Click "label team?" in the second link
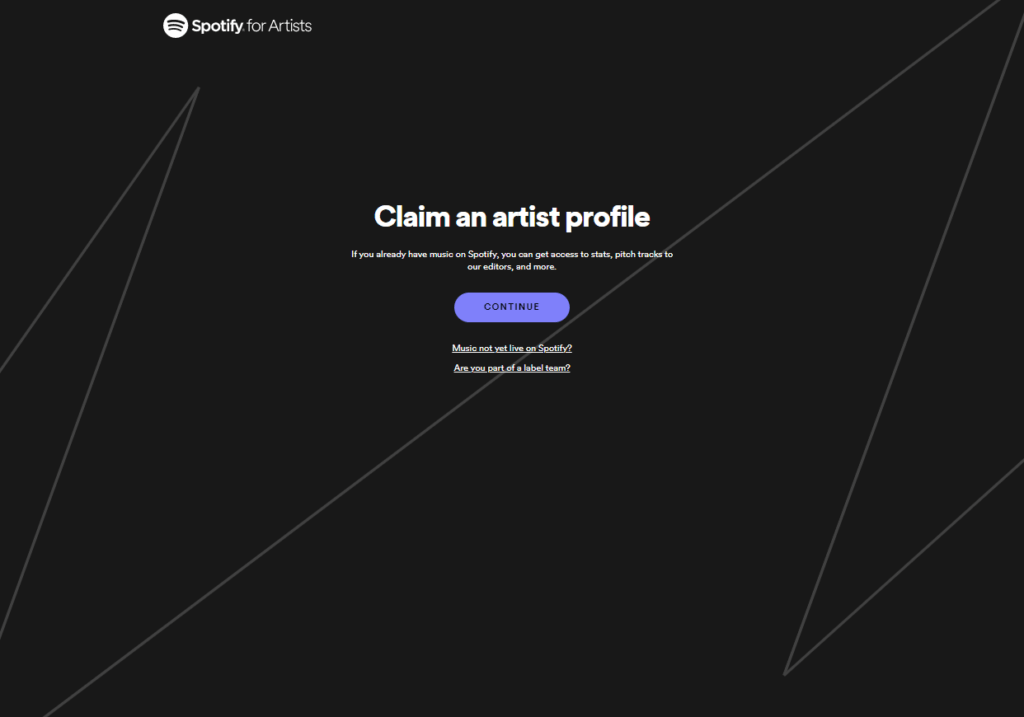Viewport: 1024px width, 717px height. (547, 368)
